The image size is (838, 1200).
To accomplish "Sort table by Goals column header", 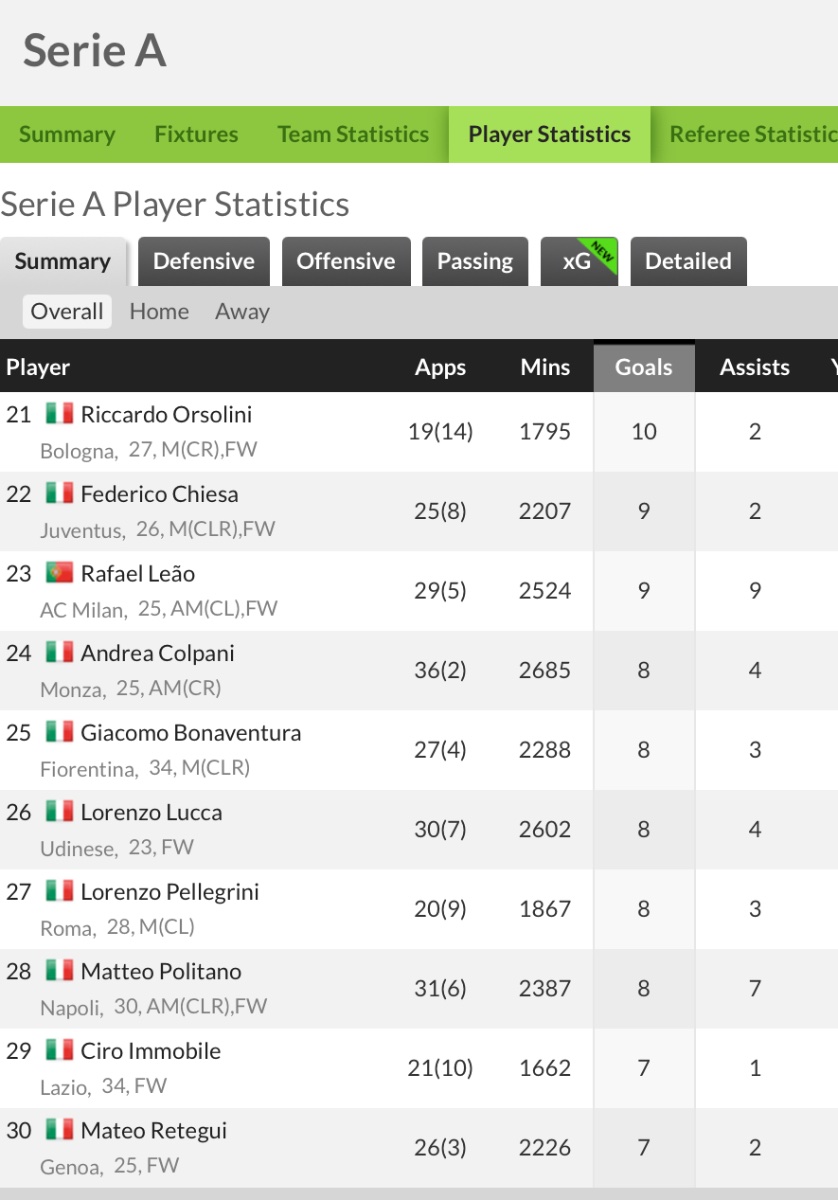I will pyautogui.click(x=644, y=367).
